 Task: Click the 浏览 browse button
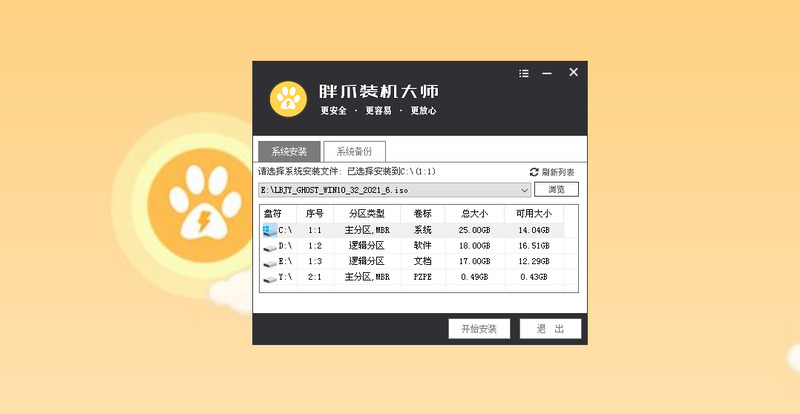tap(556, 189)
